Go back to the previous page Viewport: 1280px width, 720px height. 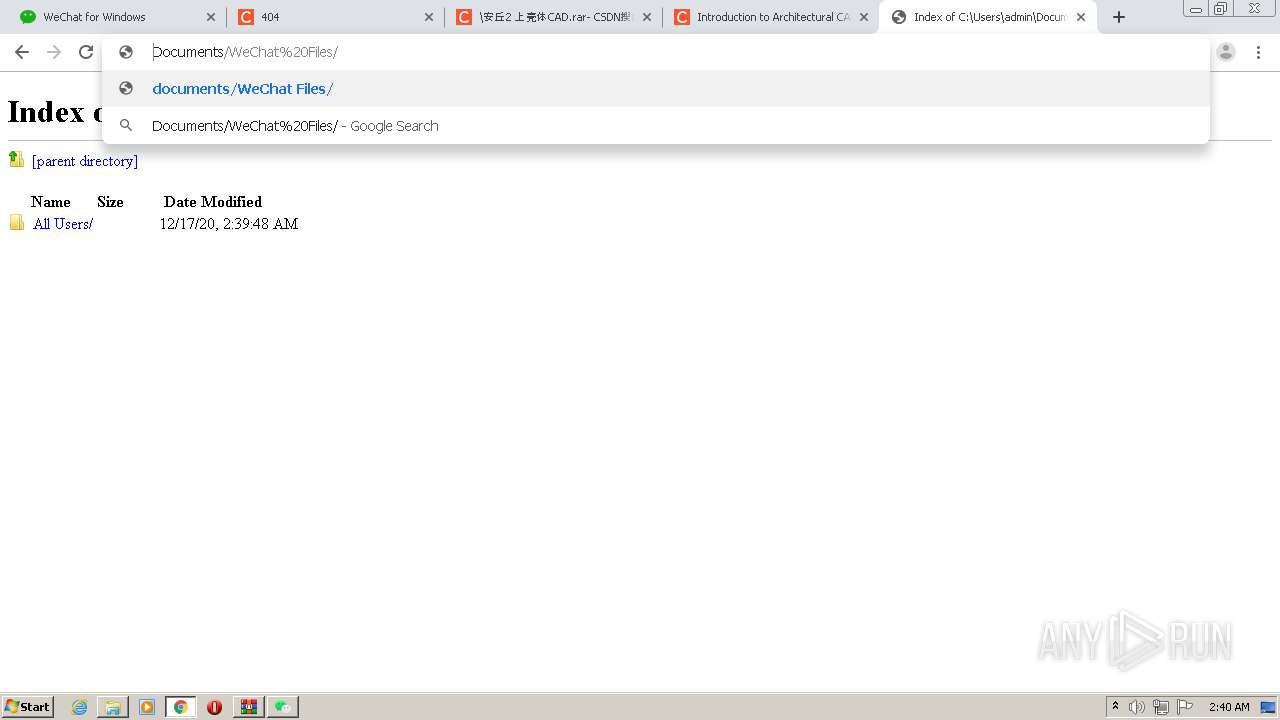pyautogui.click(x=22, y=52)
